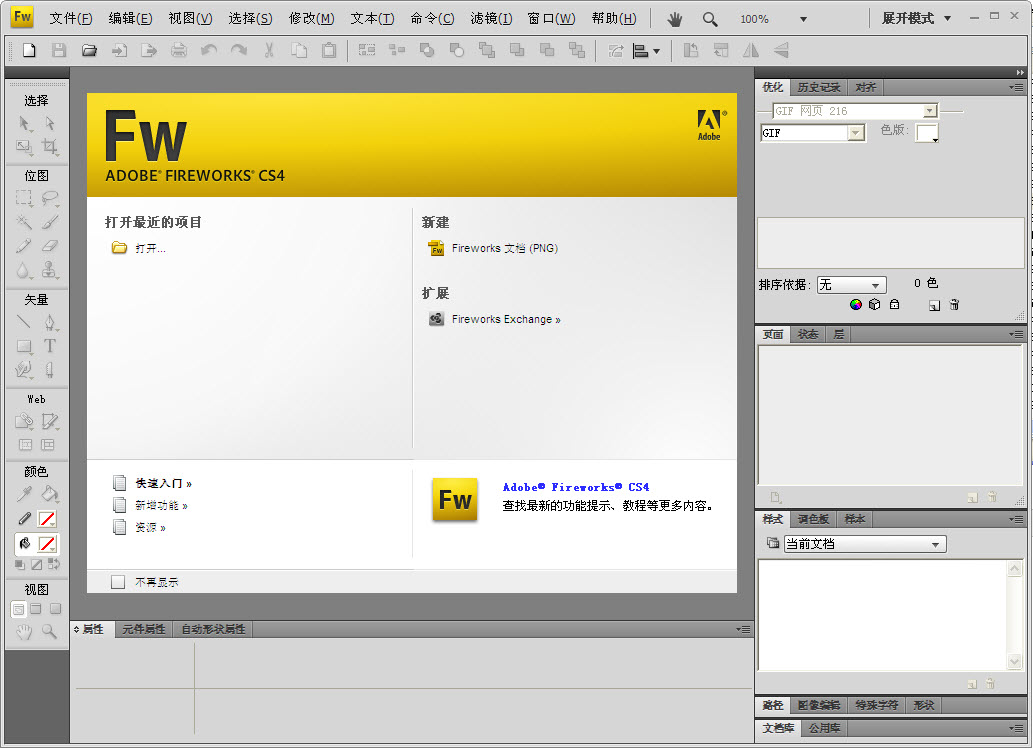Switch to the 历史记录 tab
The height and width of the screenshot is (749, 1033).
tap(818, 87)
